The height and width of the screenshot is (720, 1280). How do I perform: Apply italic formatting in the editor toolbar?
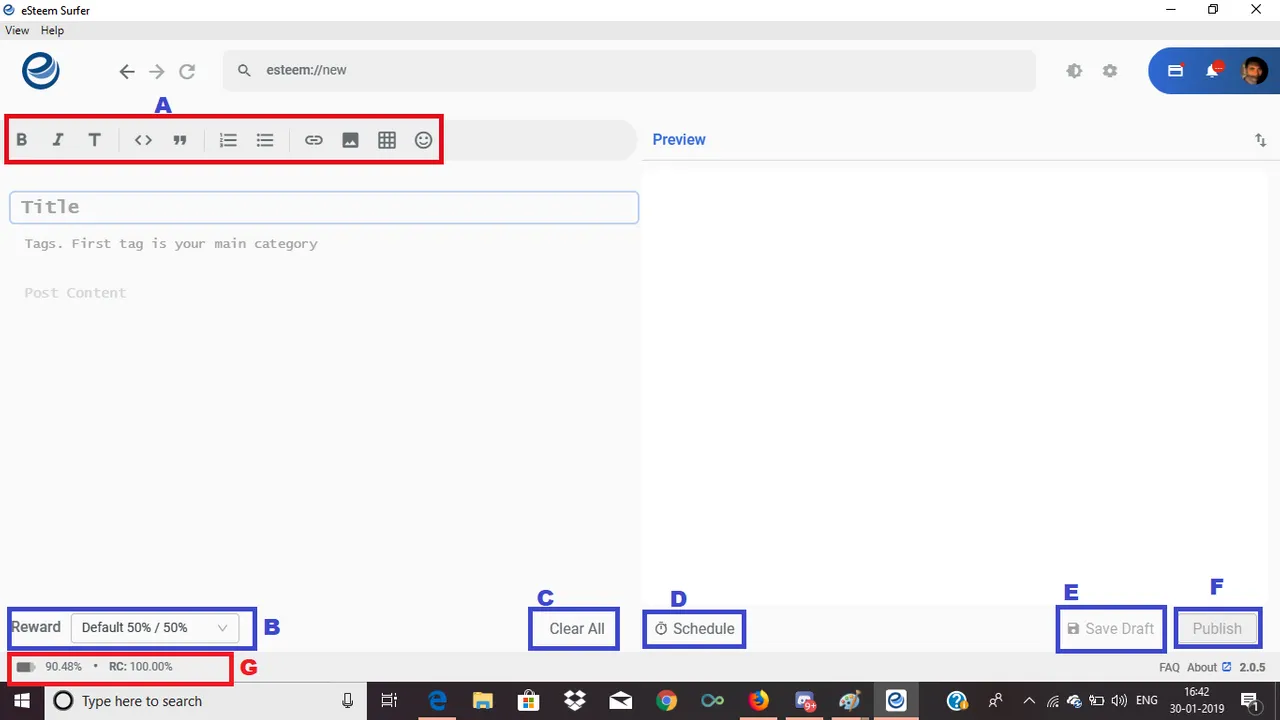point(58,140)
